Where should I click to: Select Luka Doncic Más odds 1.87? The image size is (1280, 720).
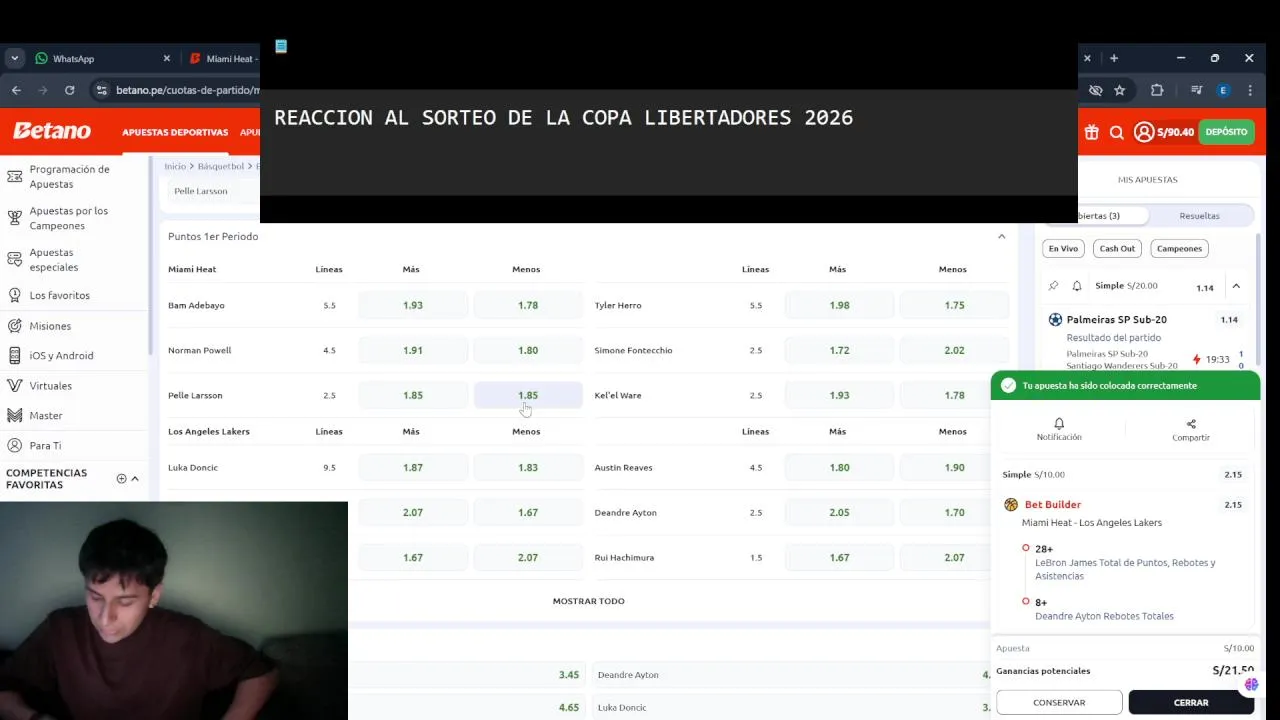pyautogui.click(x=413, y=467)
